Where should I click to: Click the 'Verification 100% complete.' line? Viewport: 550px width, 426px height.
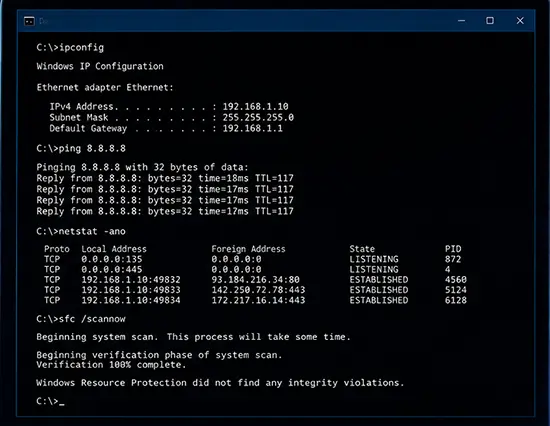[x=111, y=365]
